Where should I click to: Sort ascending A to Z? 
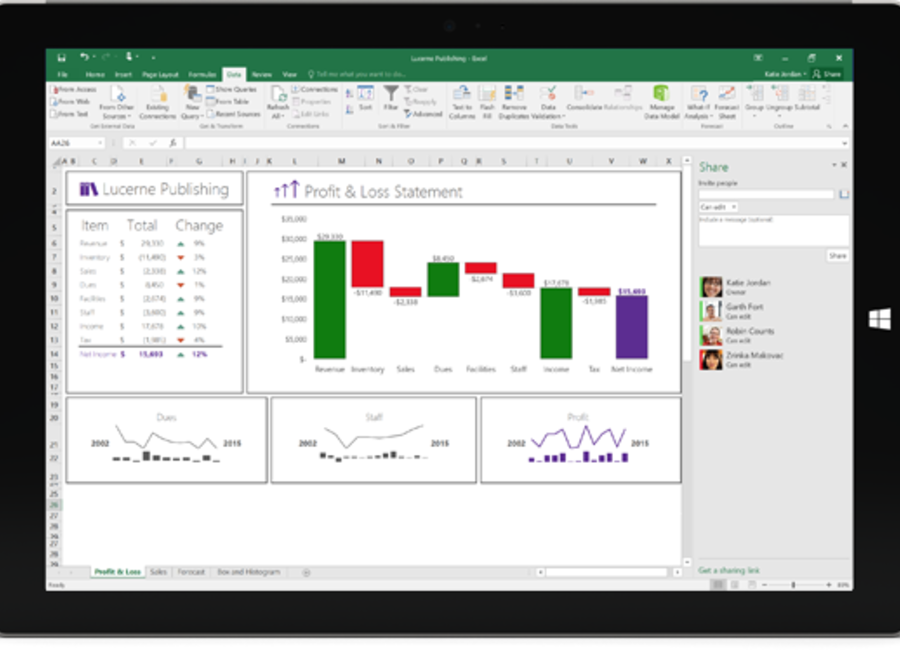[350, 93]
